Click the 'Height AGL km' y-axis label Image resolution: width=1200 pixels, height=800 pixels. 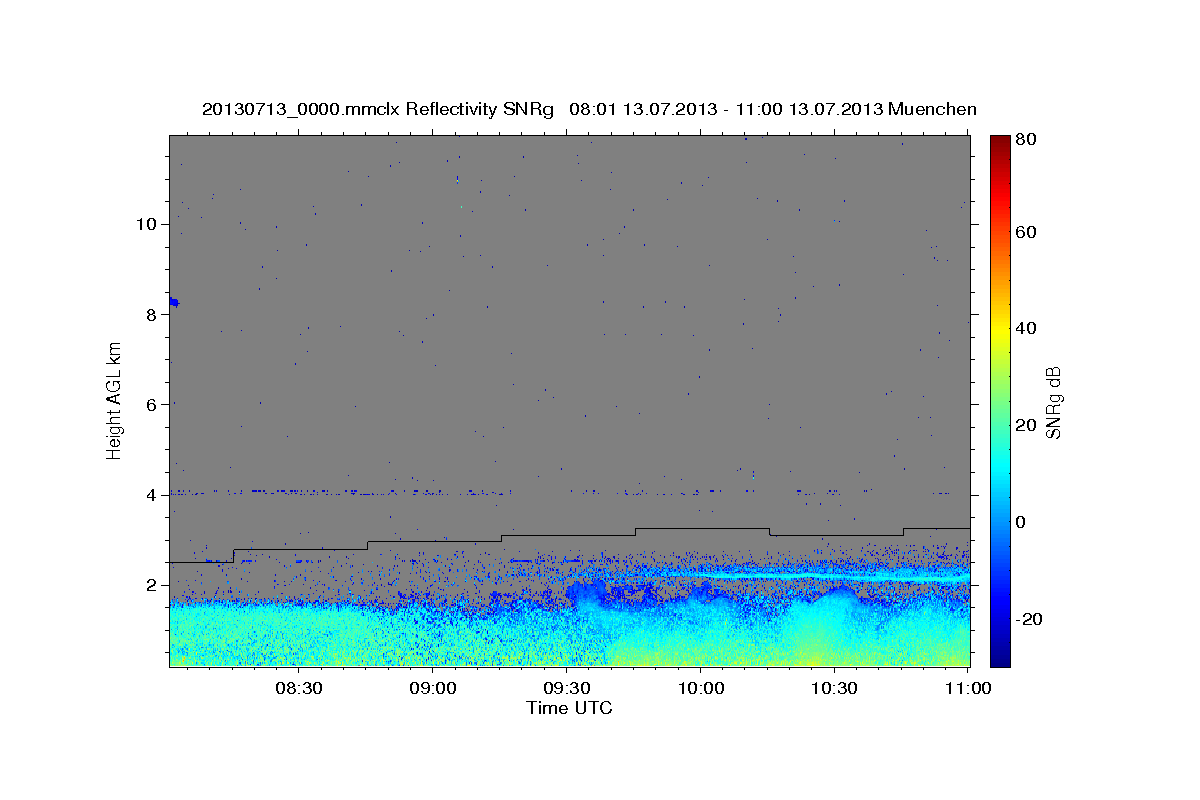point(115,400)
